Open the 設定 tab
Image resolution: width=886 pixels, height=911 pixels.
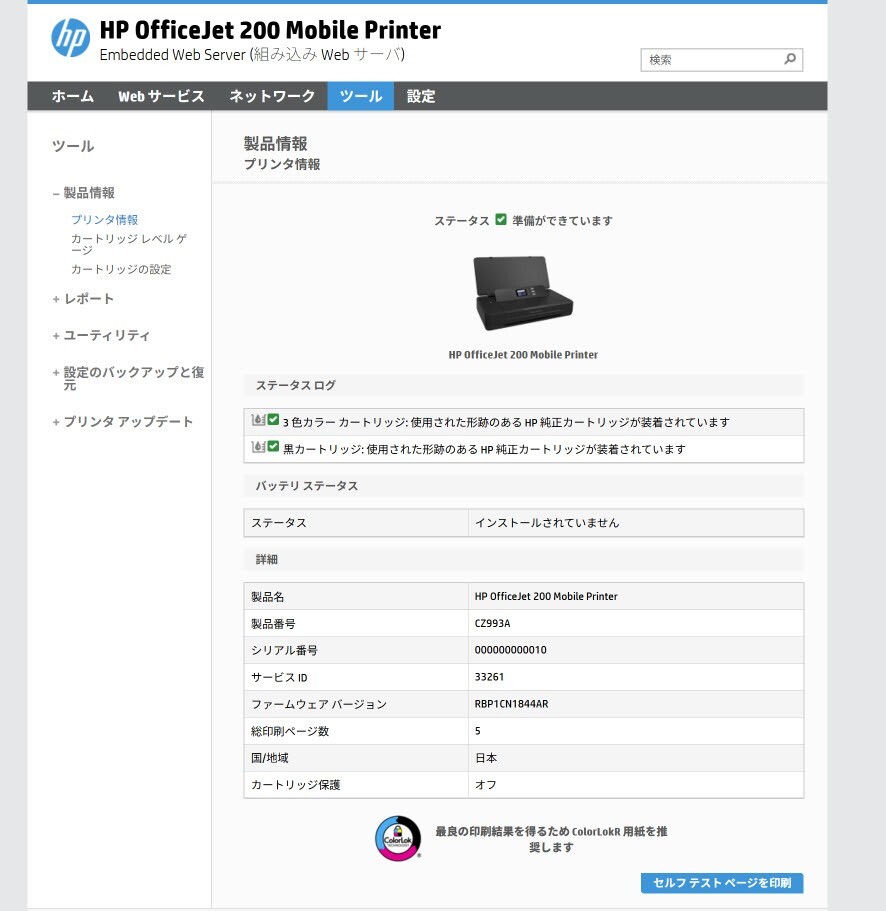pyautogui.click(x=421, y=96)
